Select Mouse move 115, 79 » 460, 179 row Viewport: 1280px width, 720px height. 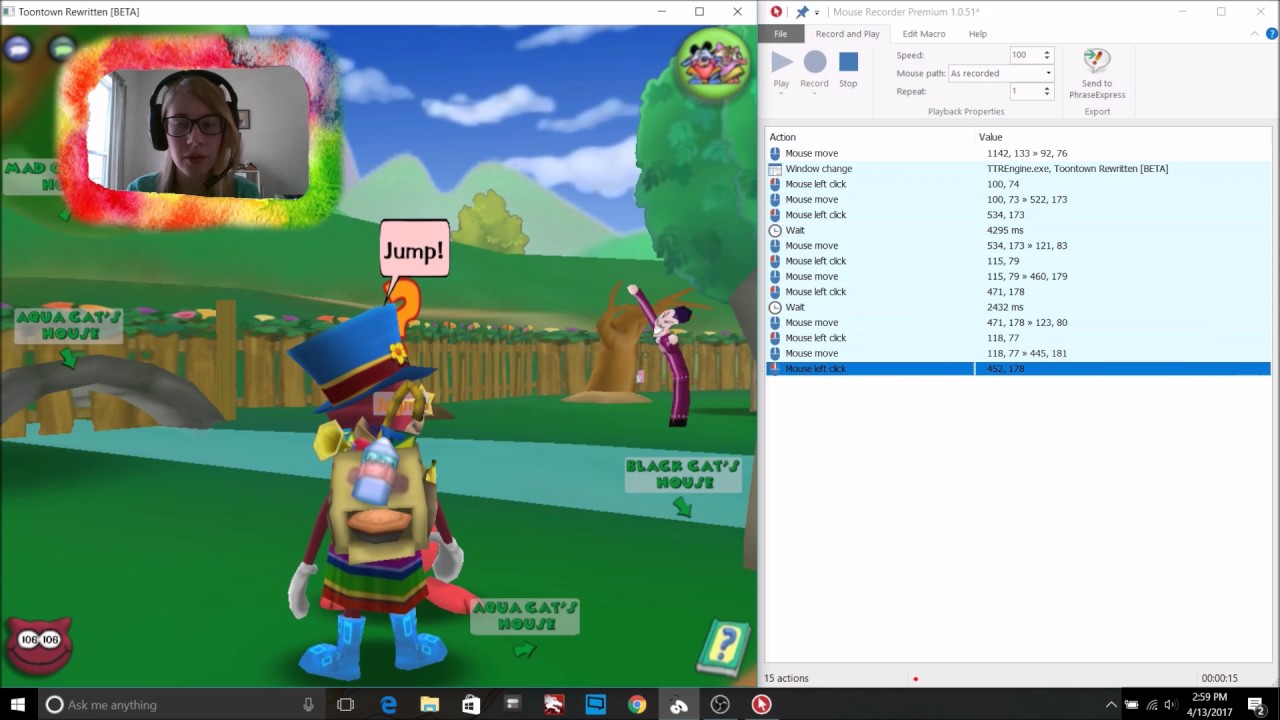1018,276
